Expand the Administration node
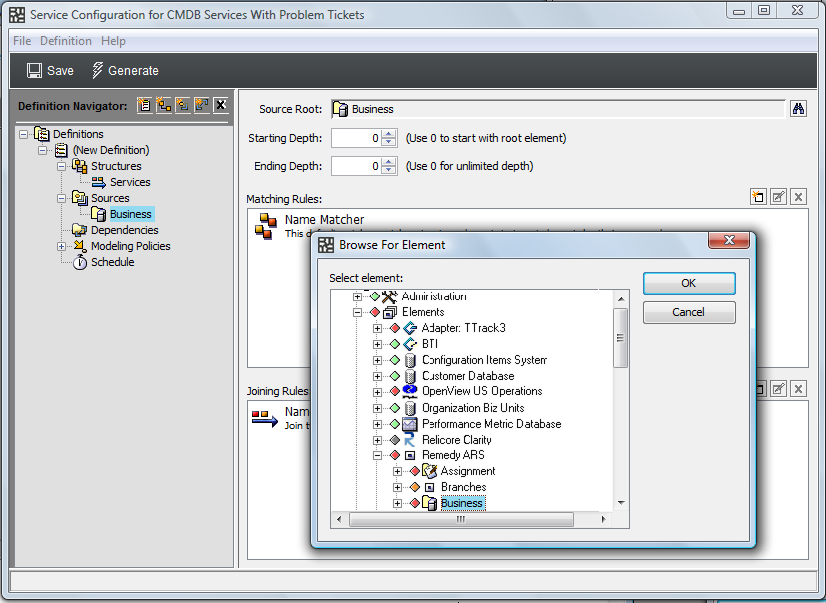This screenshot has height=603, width=826. point(357,296)
